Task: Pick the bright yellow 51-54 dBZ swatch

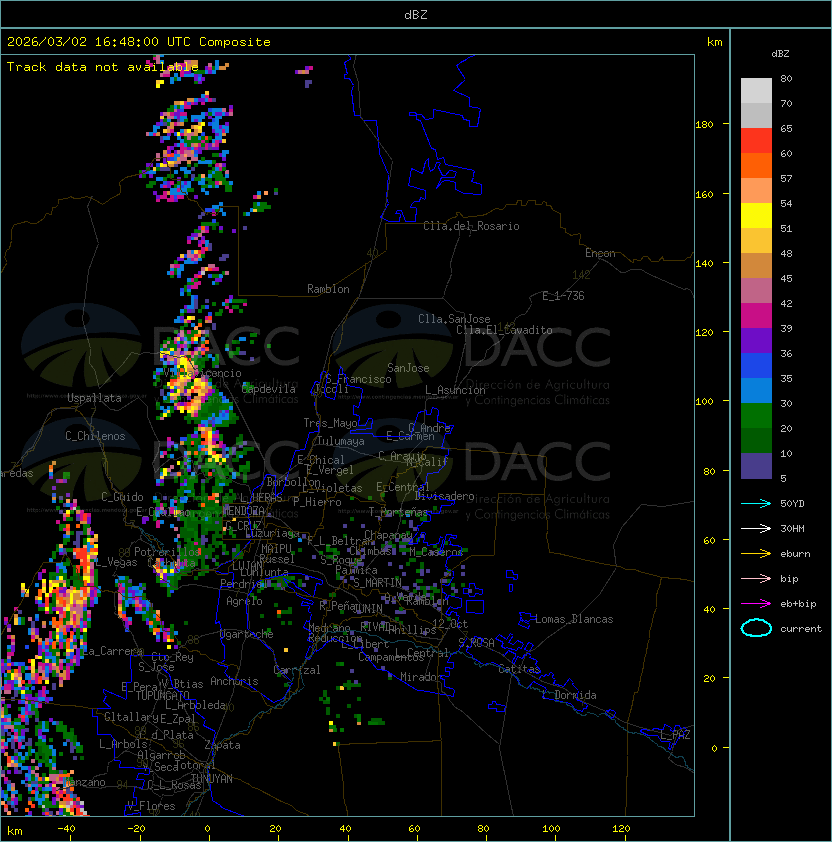Action: 756,216
